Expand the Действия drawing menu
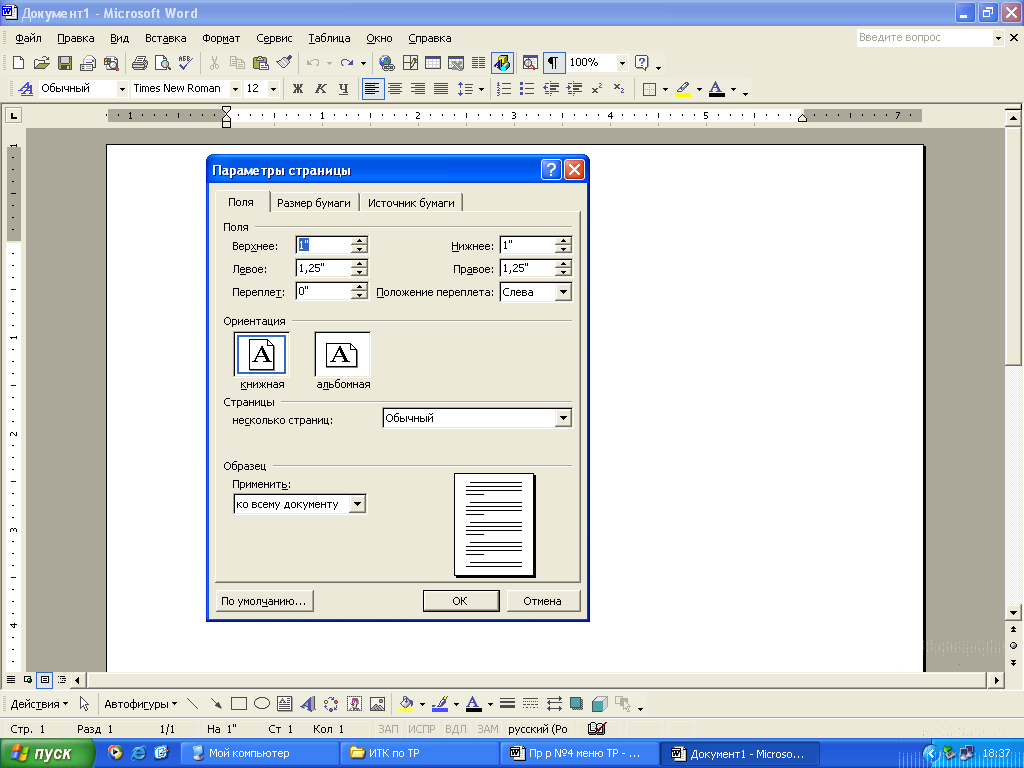Viewport: 1024px width, 768px height. coord(39,704)
